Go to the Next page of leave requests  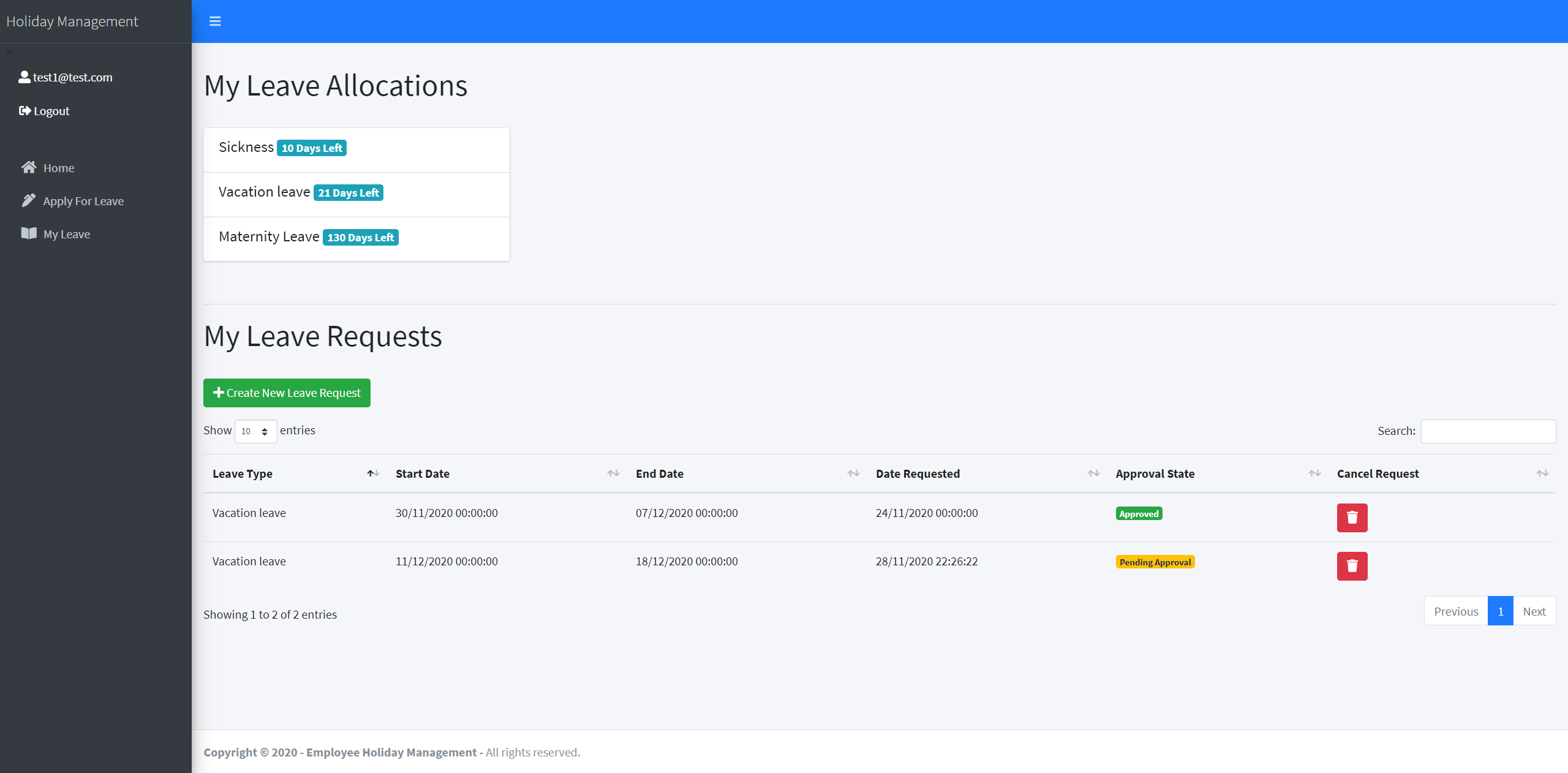1535,611
